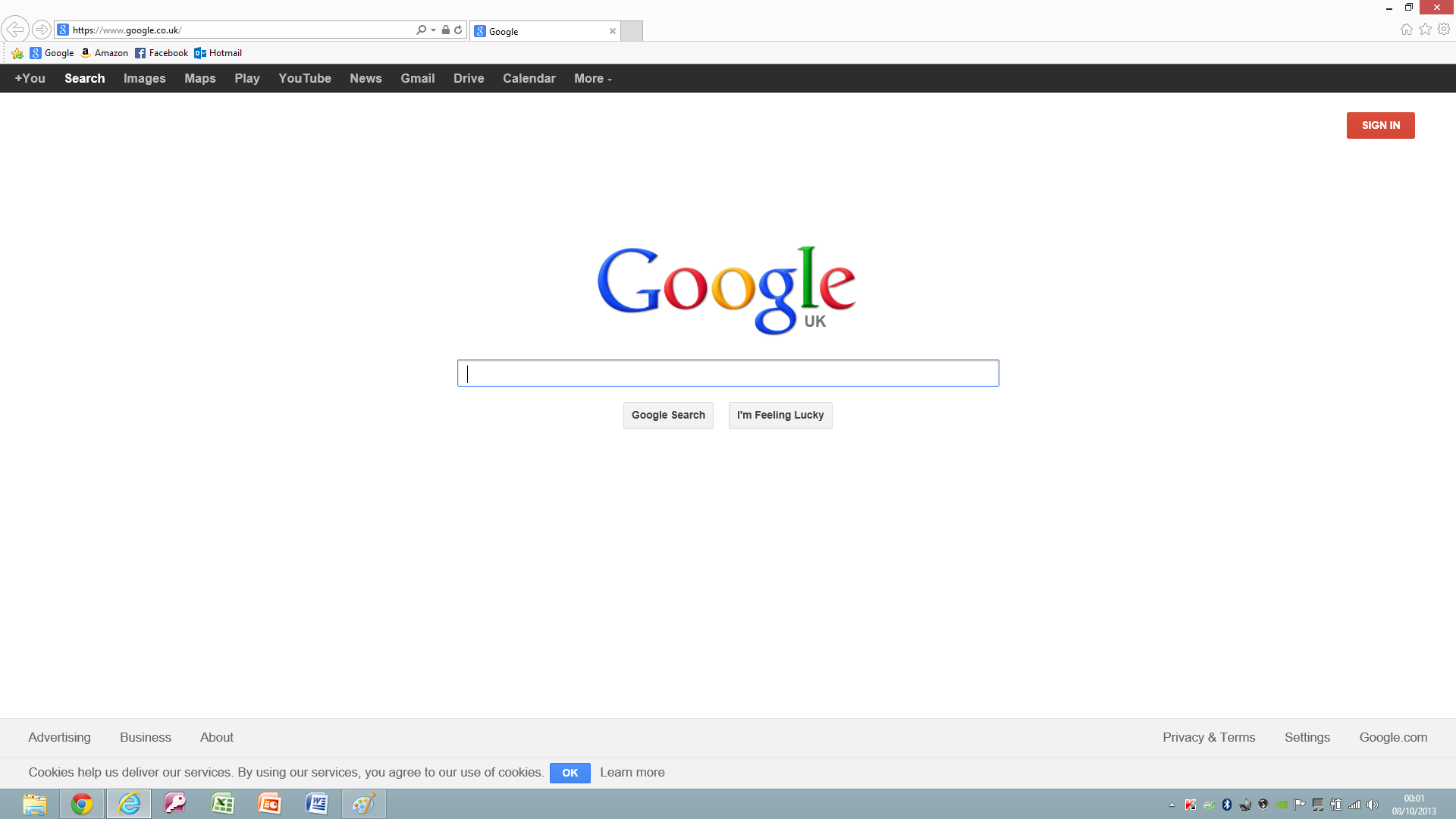The image size is (1456, 819).
Task: Click the Internet Explorer taskbar icon
Action: click(x=129, y=804)
